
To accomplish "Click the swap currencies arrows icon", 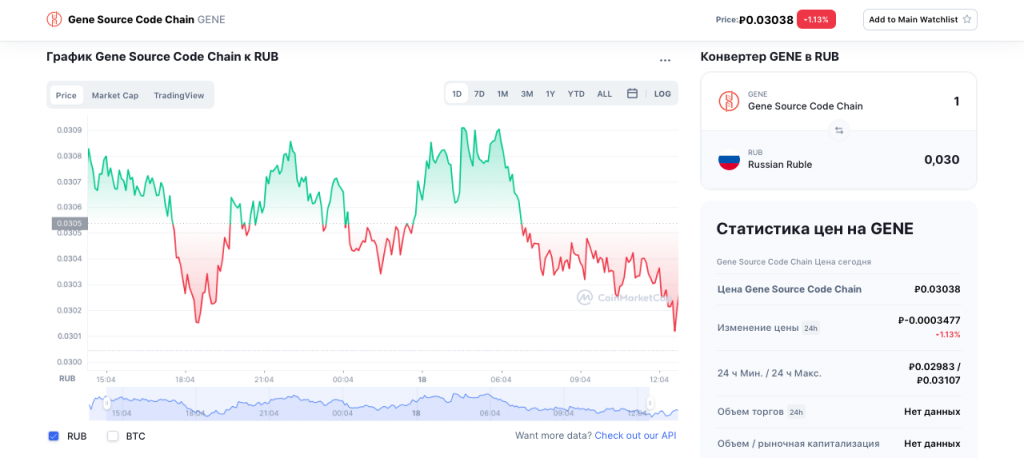I will 839,130.
